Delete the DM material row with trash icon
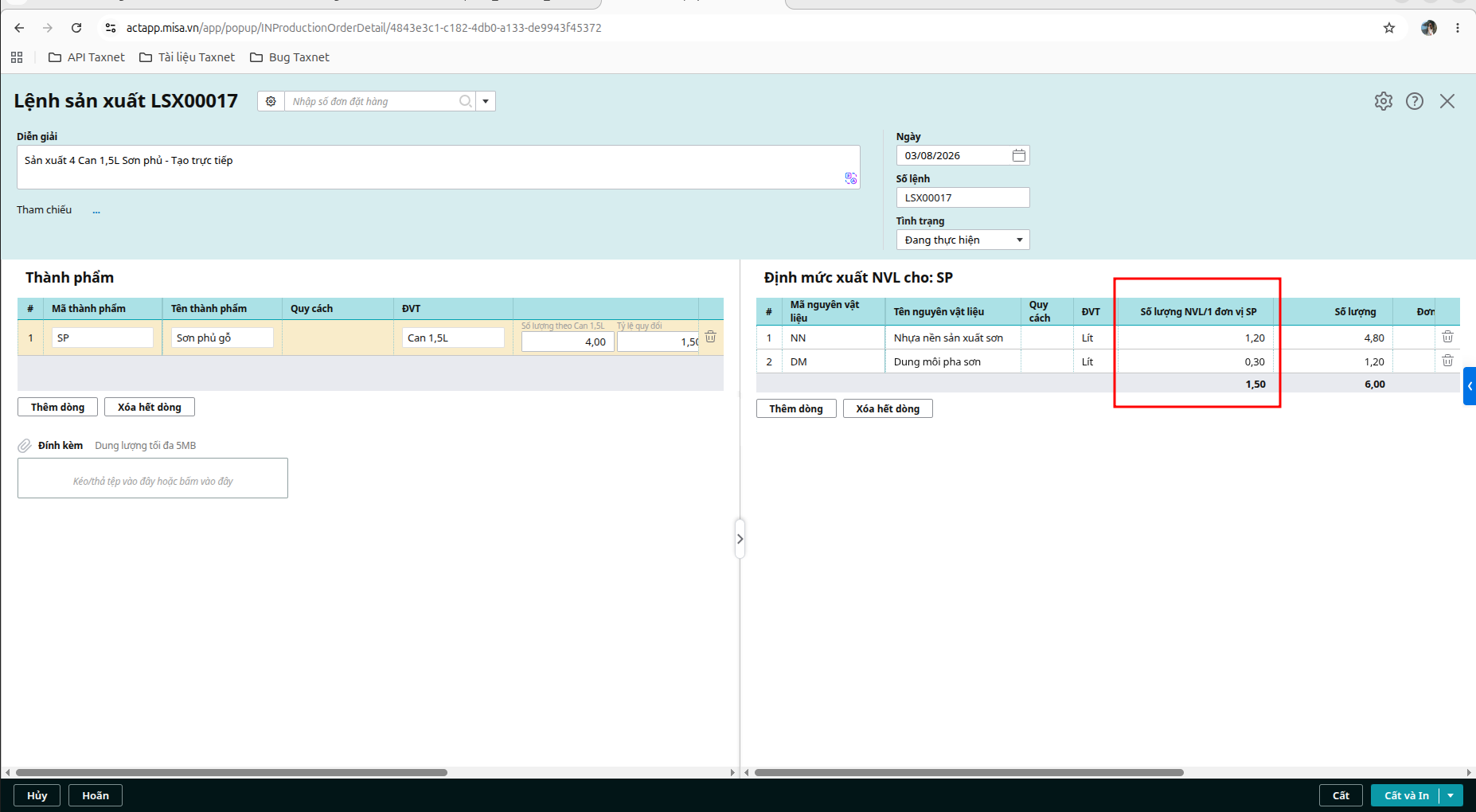 [x=1447, y=361]
